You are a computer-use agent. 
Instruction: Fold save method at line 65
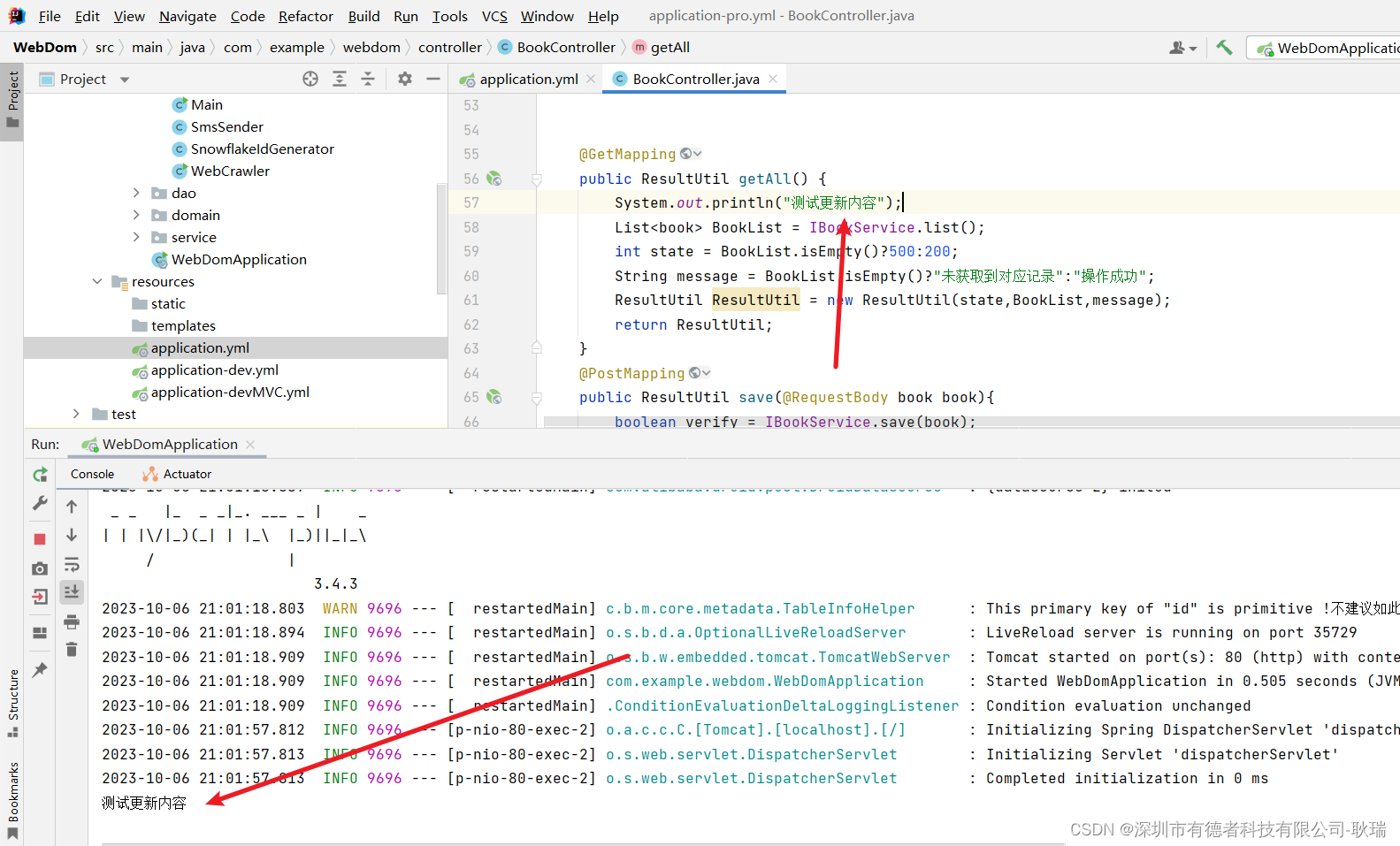(x=536, y=398)
